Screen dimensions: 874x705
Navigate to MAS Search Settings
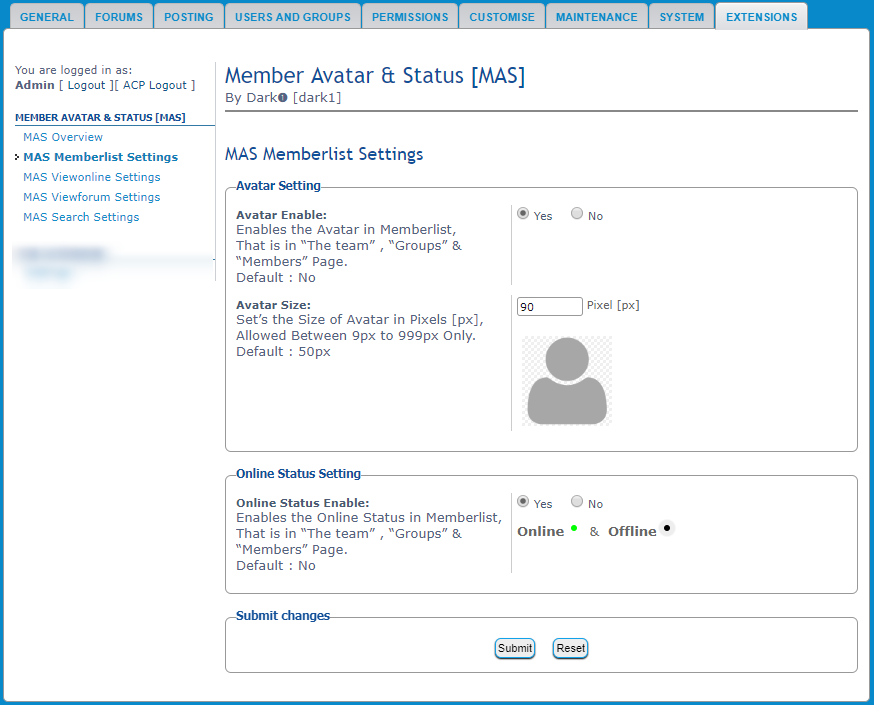tap(81, 217)
